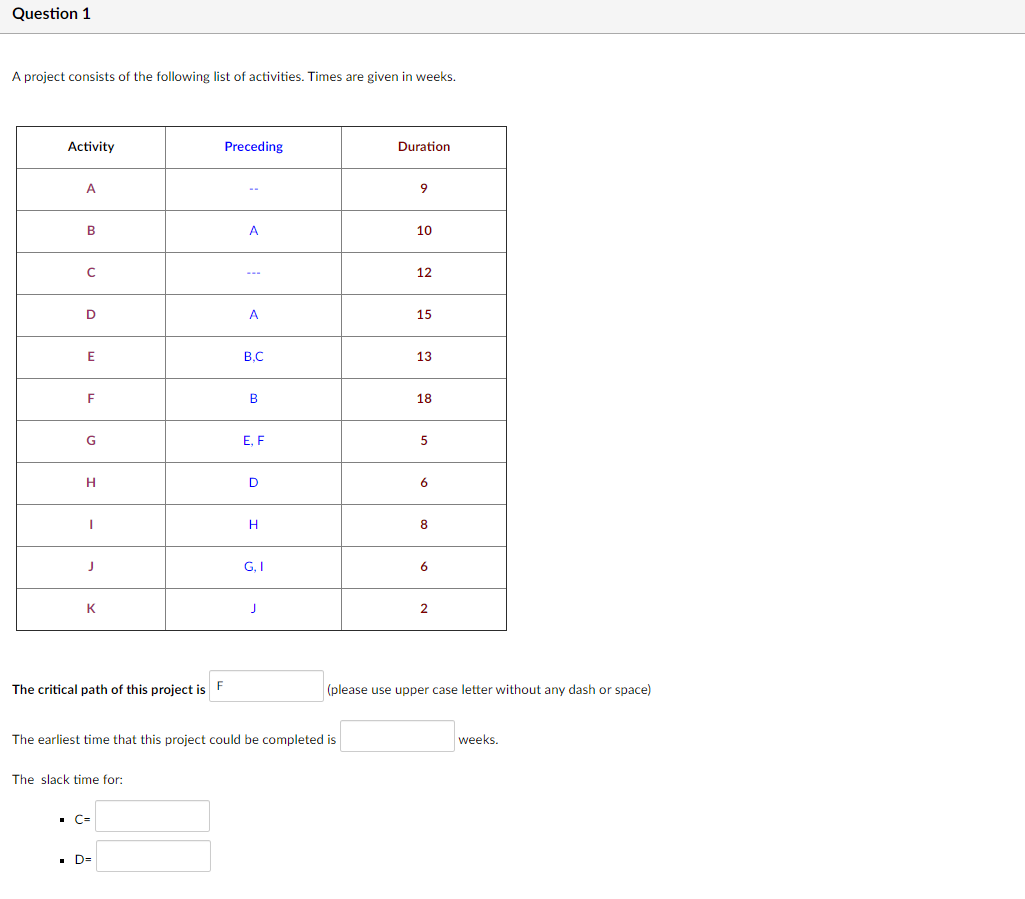Click the earliest completion time input box
The width and height of the screenshot is (1025, 899).
(396, 736)
